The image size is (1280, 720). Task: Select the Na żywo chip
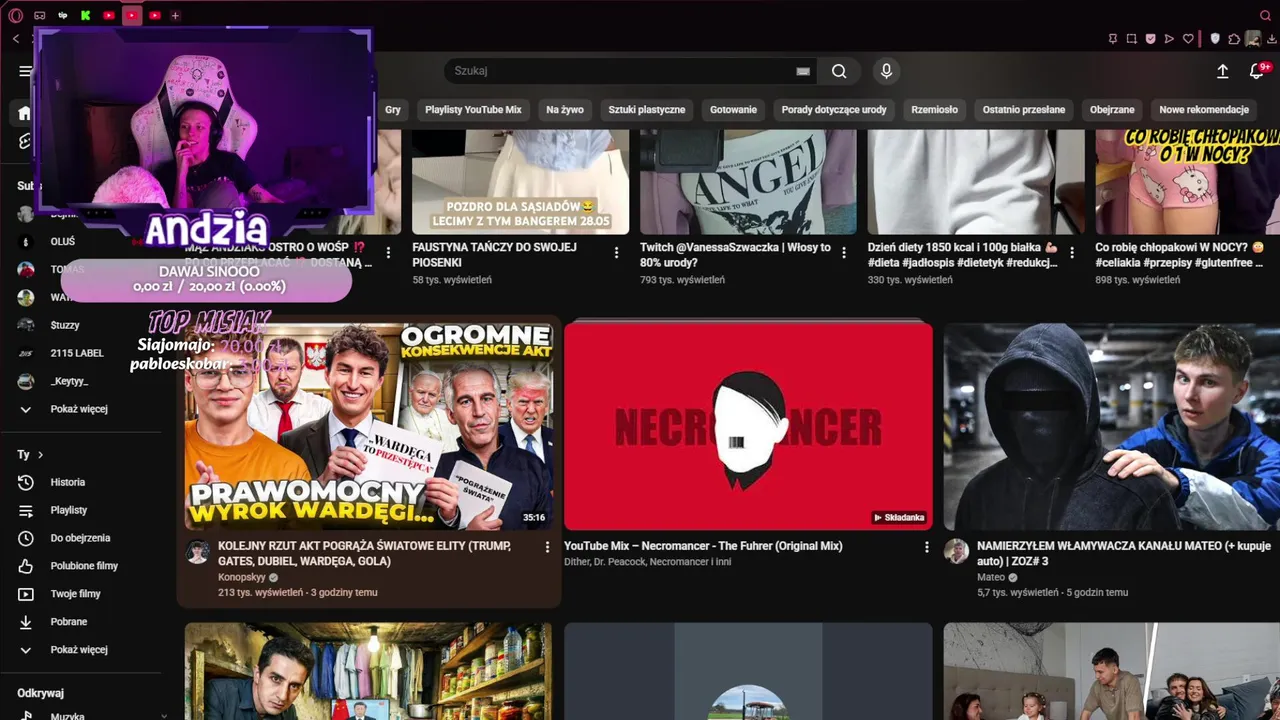[x=565, y=110]
